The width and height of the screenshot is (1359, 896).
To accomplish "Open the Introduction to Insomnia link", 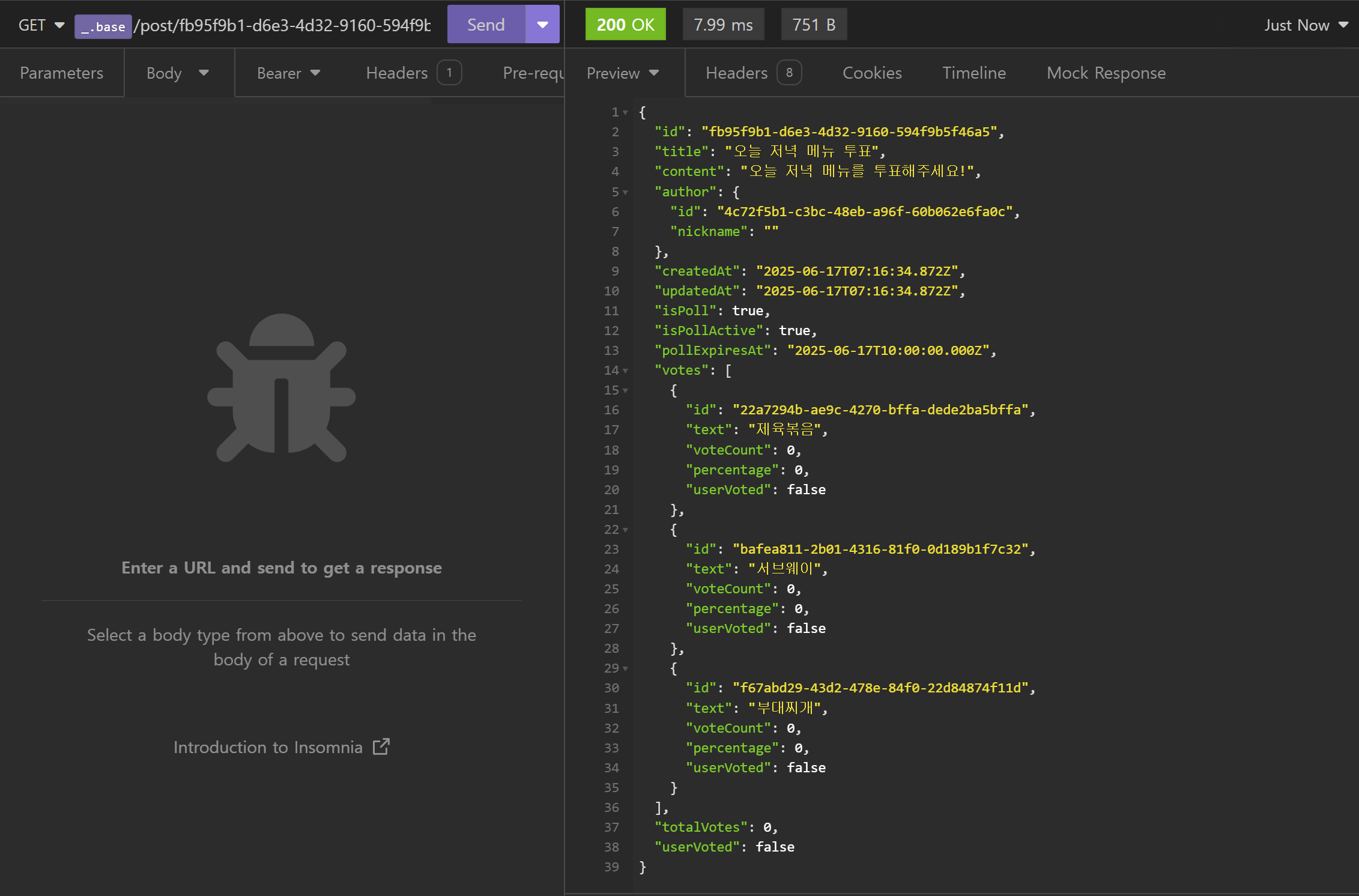I will point(268,746).
